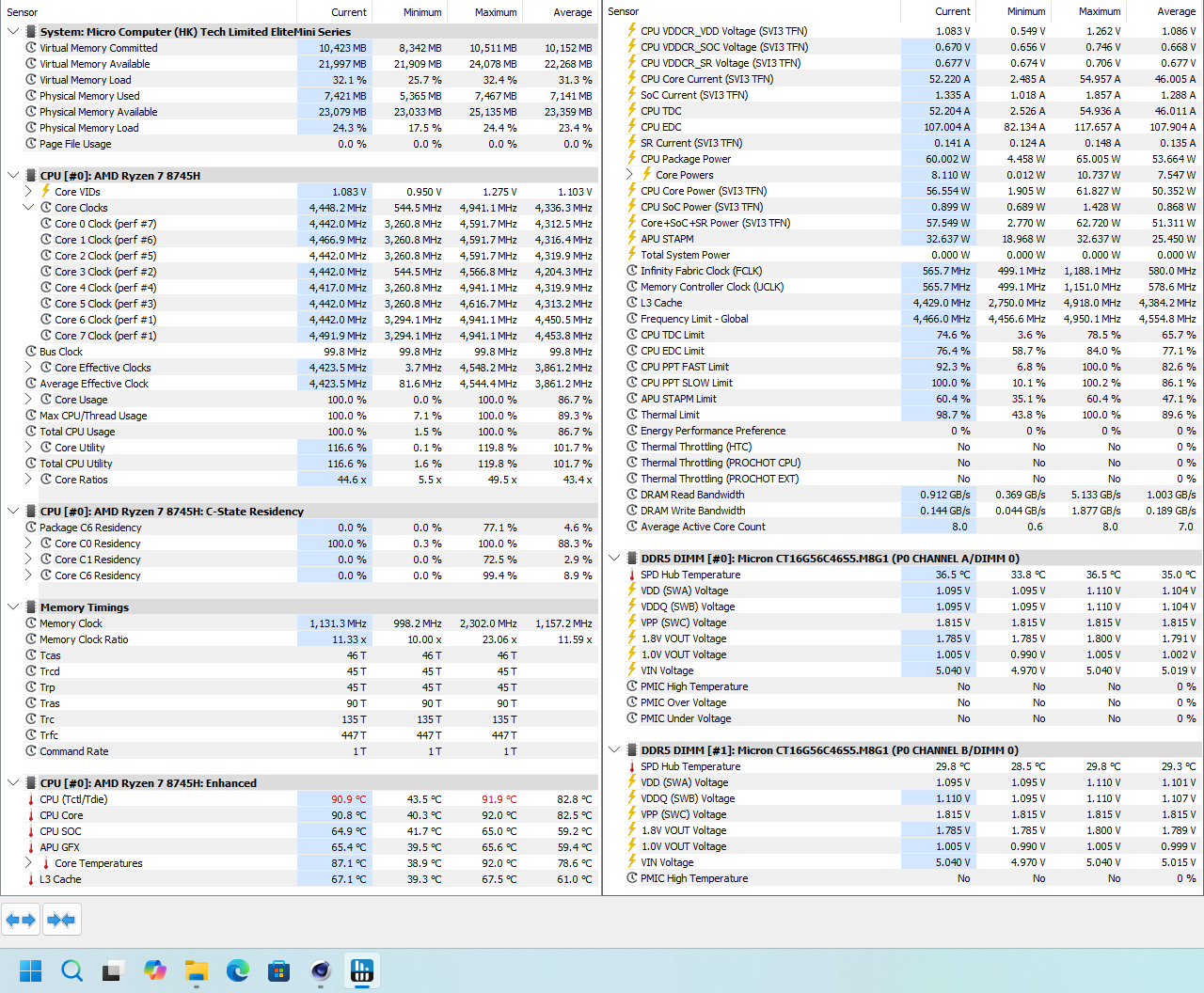Viewport: 1204px width, 993px height.
Task: Click the lightning icon next to APU STAPM
Action: point(632,239)
